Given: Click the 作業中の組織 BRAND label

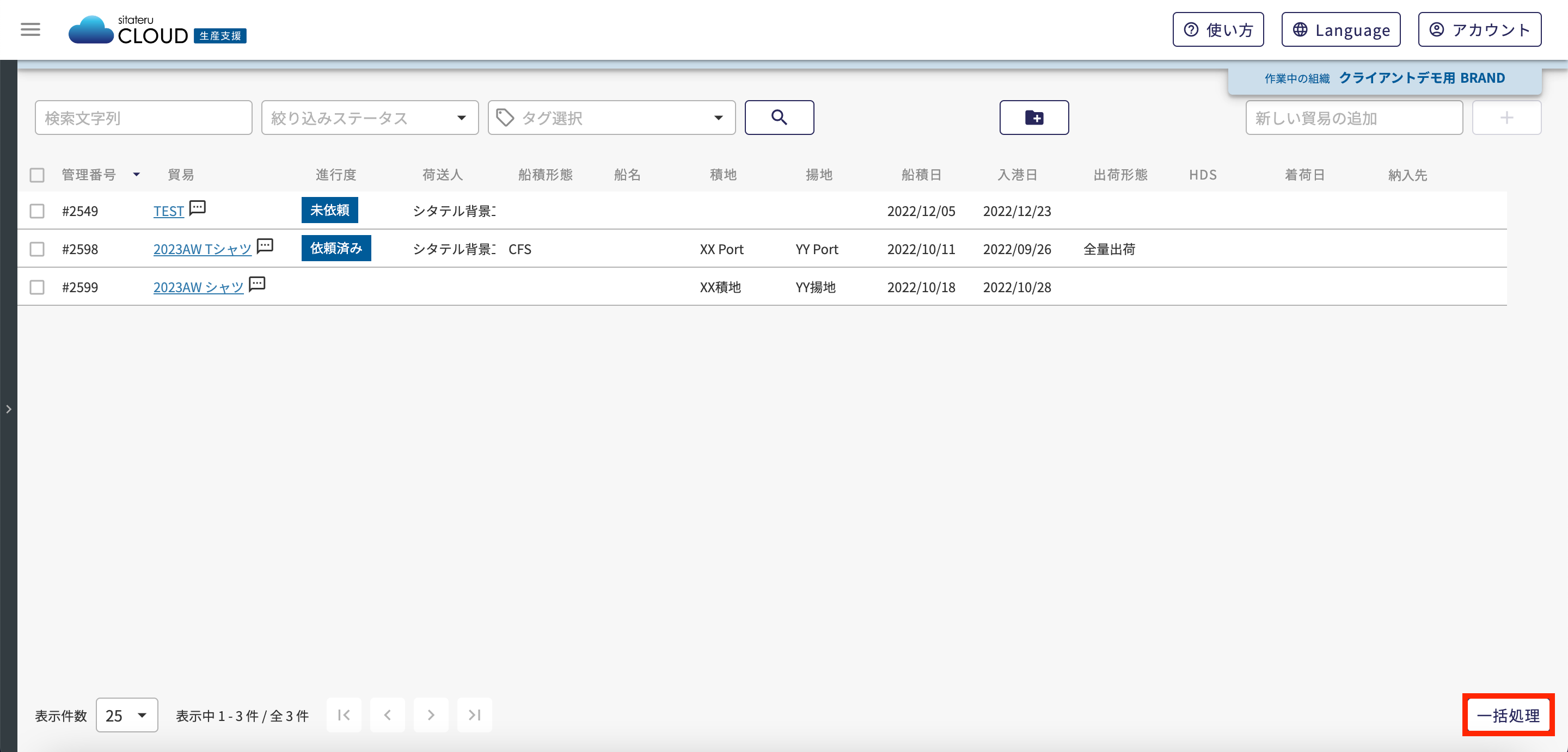Looking at the screenshot, I should tap(1385, 78).
